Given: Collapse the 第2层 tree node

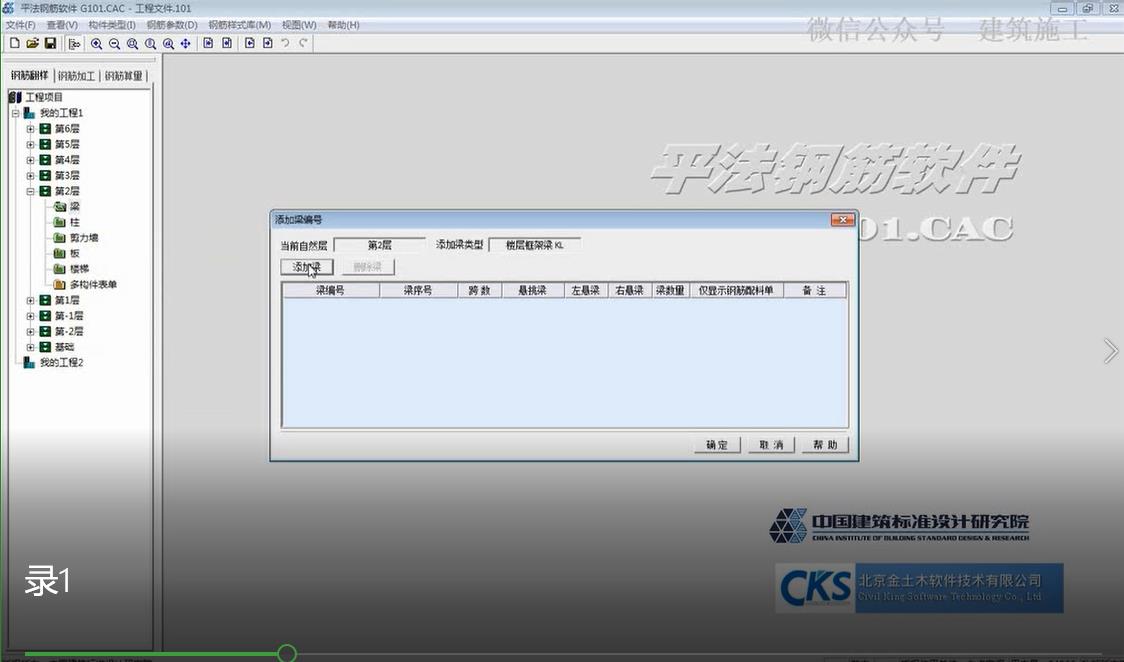Looking at the screenshot, I should (x=30, y=191).
